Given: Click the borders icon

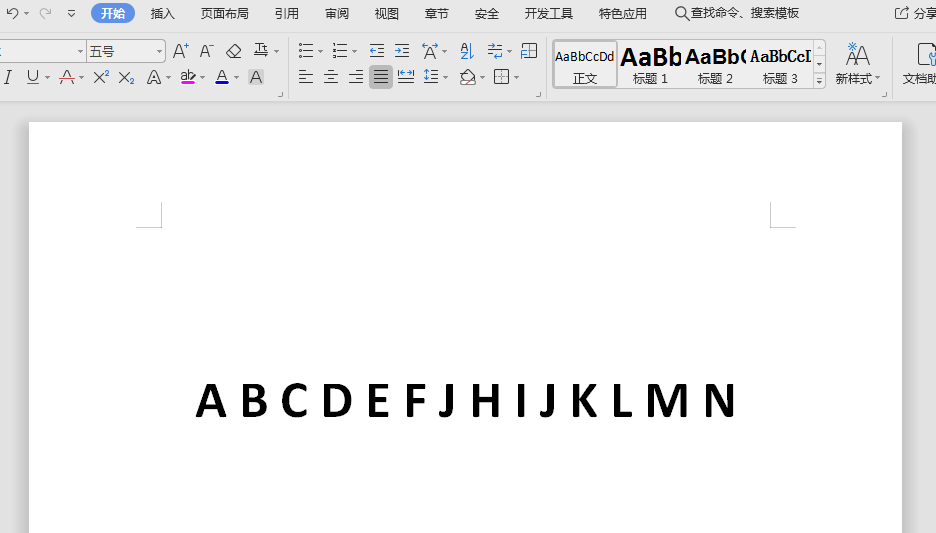Looking at the screenshot, I should 501,77.
